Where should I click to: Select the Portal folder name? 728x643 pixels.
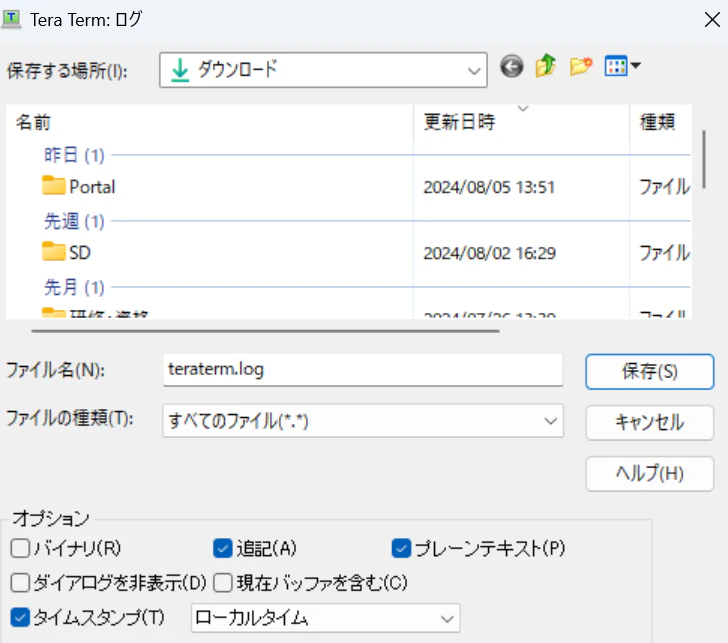[92, 187]
